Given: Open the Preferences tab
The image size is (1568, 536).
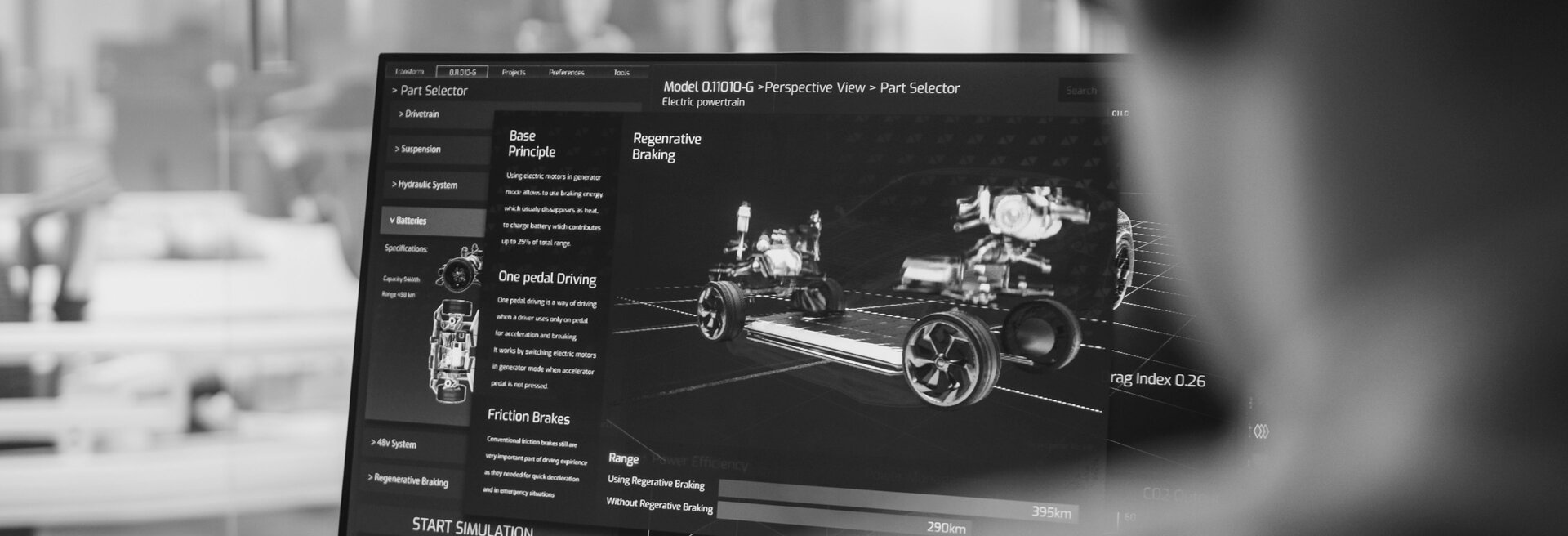Looking at the screenshot, I should 567,73.
